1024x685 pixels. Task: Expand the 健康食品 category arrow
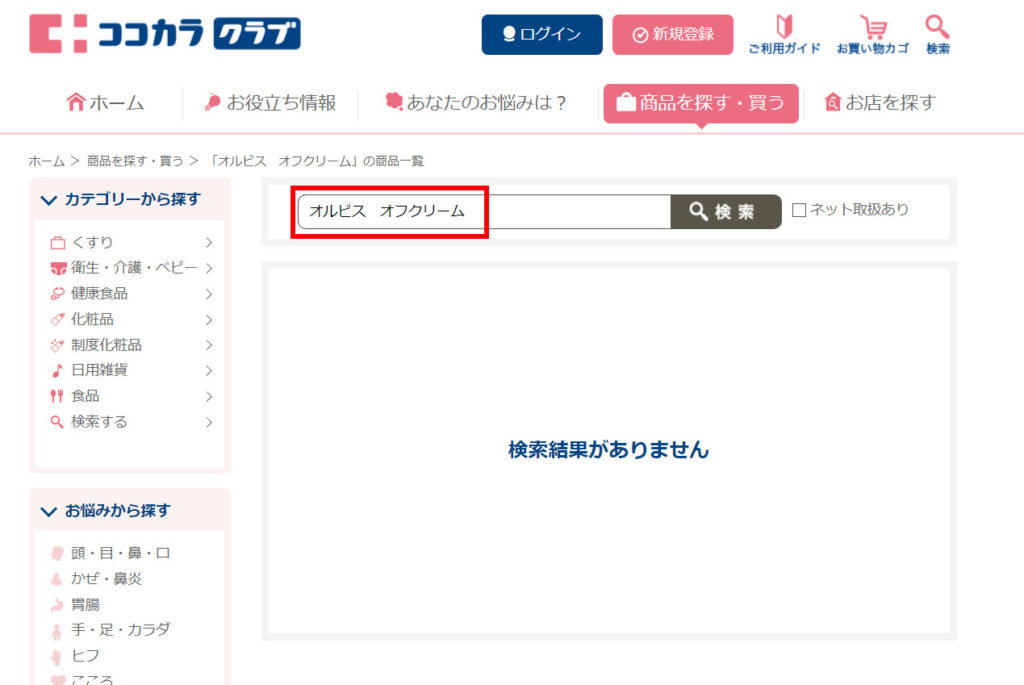pyautogui.click(x=209, y=294)
